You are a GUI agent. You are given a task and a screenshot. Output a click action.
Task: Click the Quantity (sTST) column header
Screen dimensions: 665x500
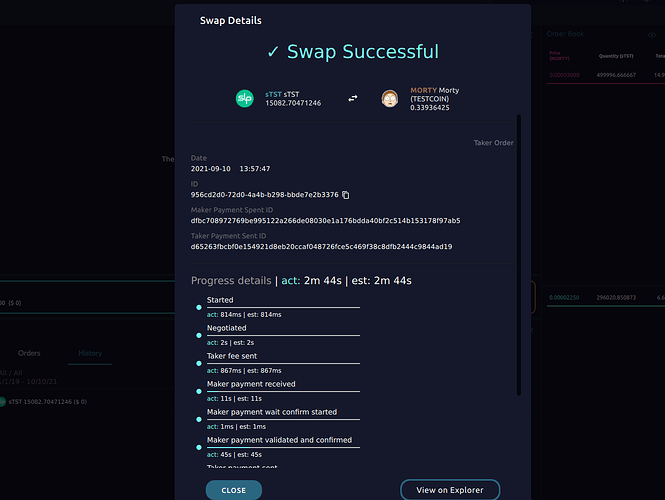616,56
